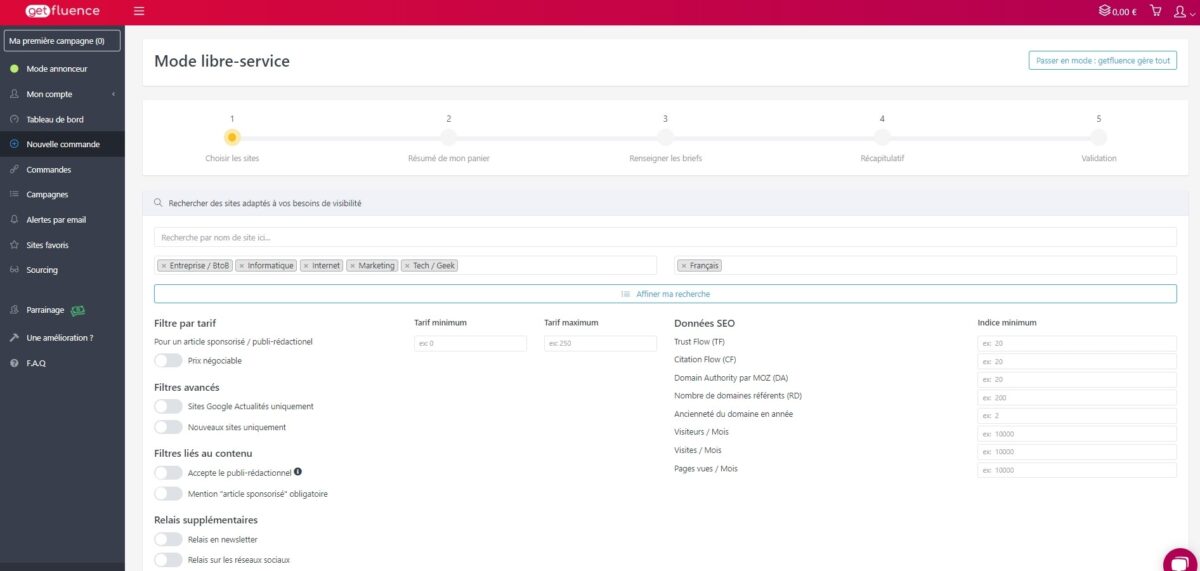Select step 2 marker Résumé de mon panier
The width and height of the screenshot is (1200, 571).
click(x=449, y=138)
